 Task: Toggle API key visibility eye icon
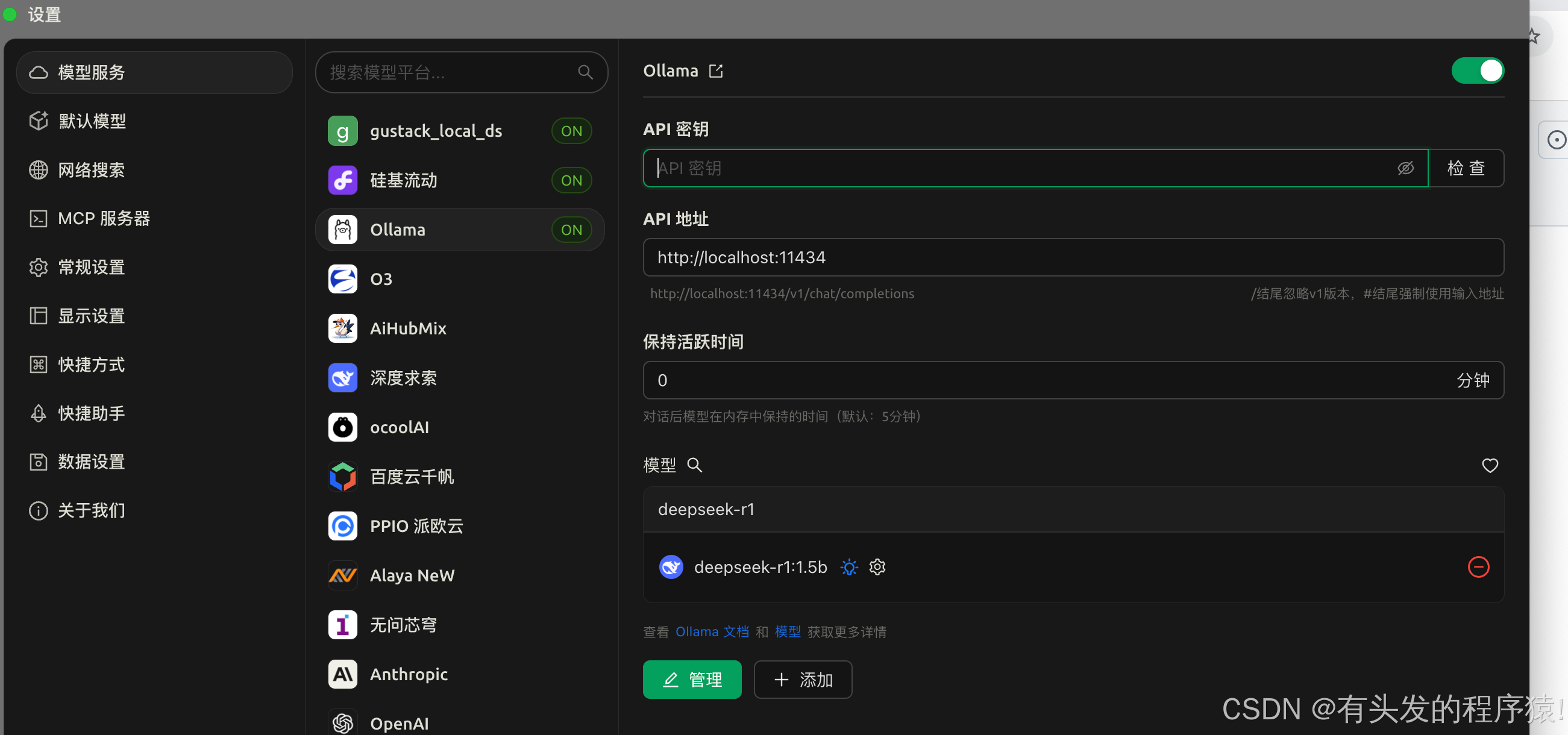pyautogui.click(x=1405, y=168)
